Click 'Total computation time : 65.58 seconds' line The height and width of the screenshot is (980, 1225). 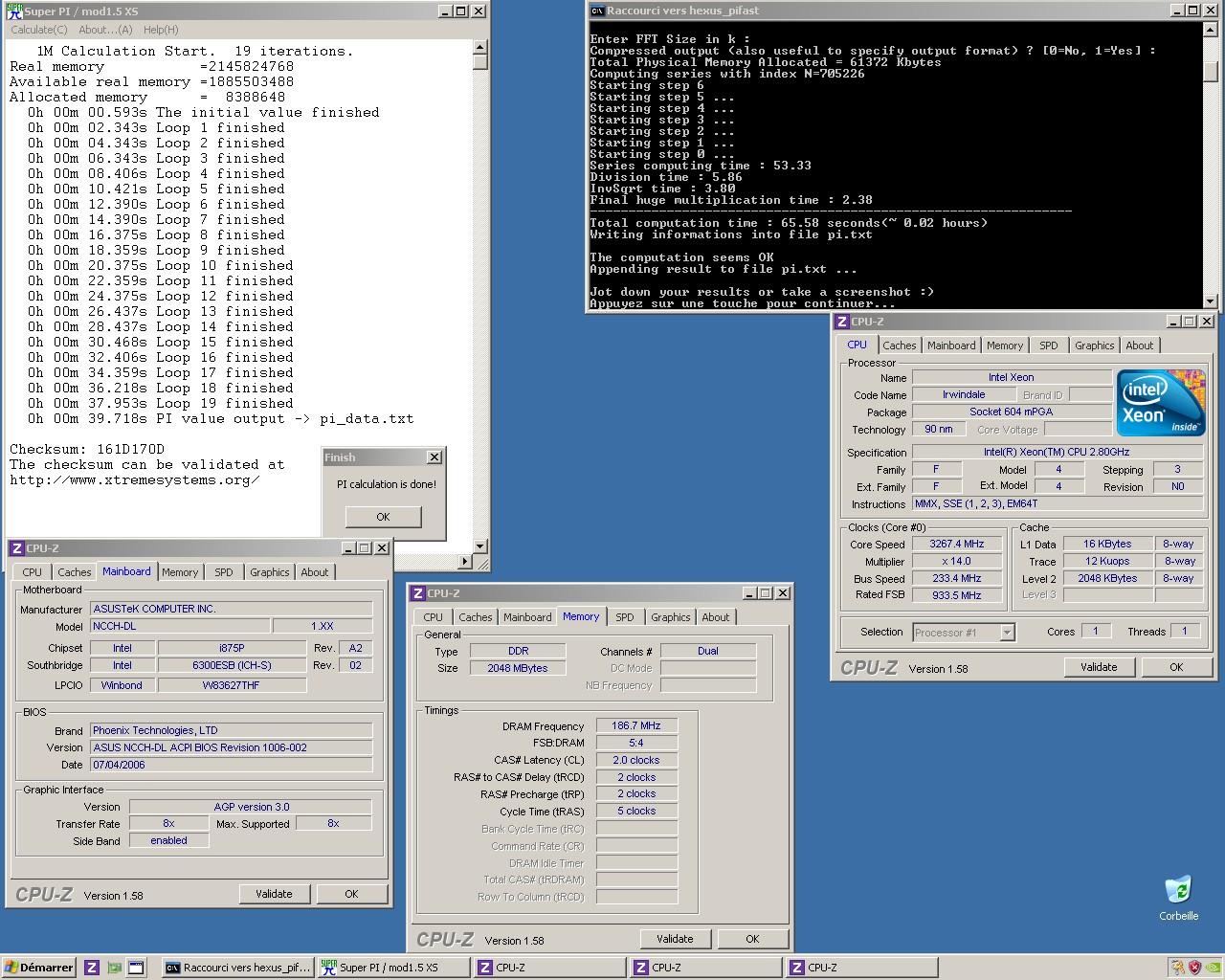pos(790,223)
